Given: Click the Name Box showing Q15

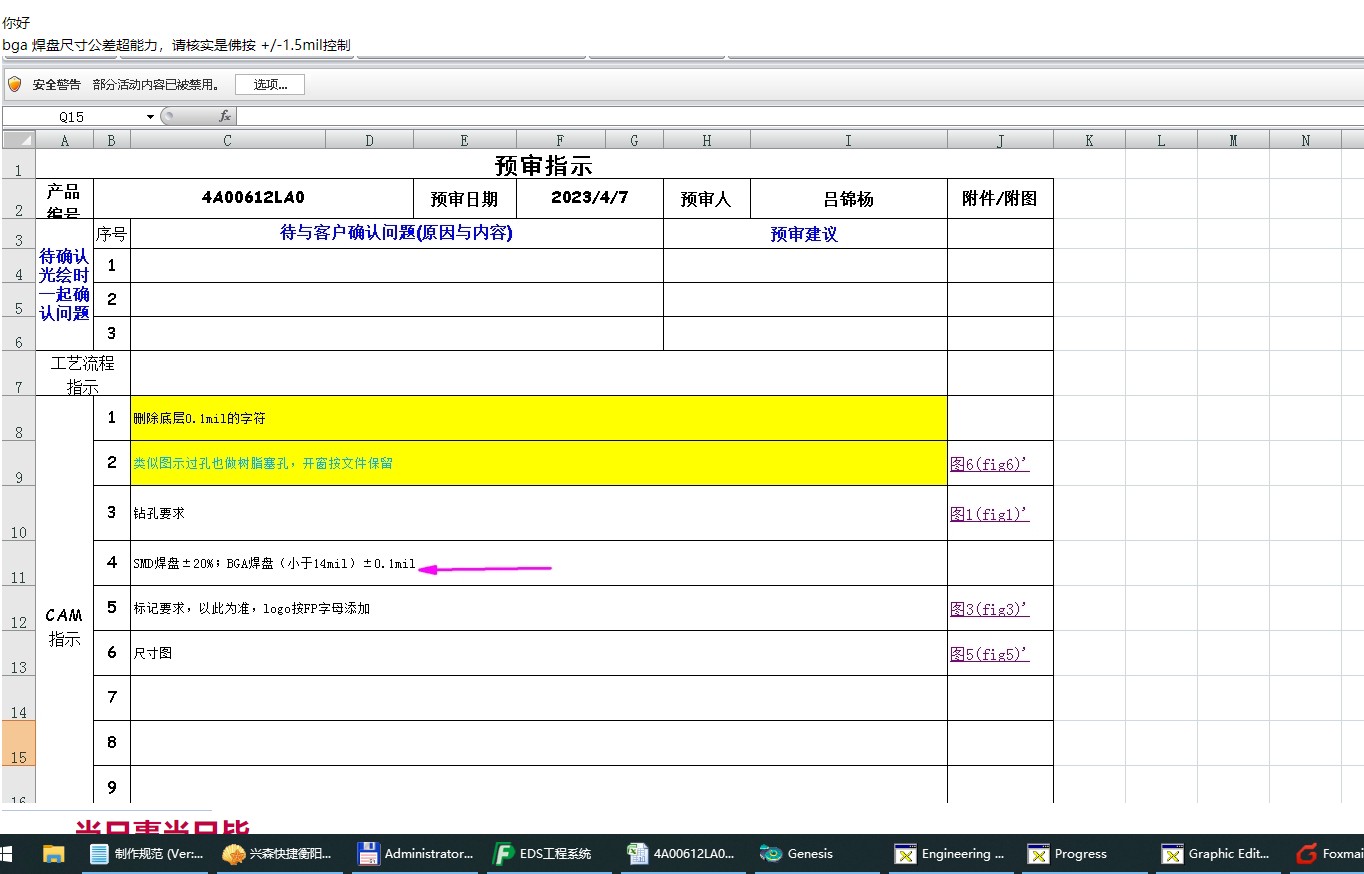Looking at the screenshot, I should [72, 117].
